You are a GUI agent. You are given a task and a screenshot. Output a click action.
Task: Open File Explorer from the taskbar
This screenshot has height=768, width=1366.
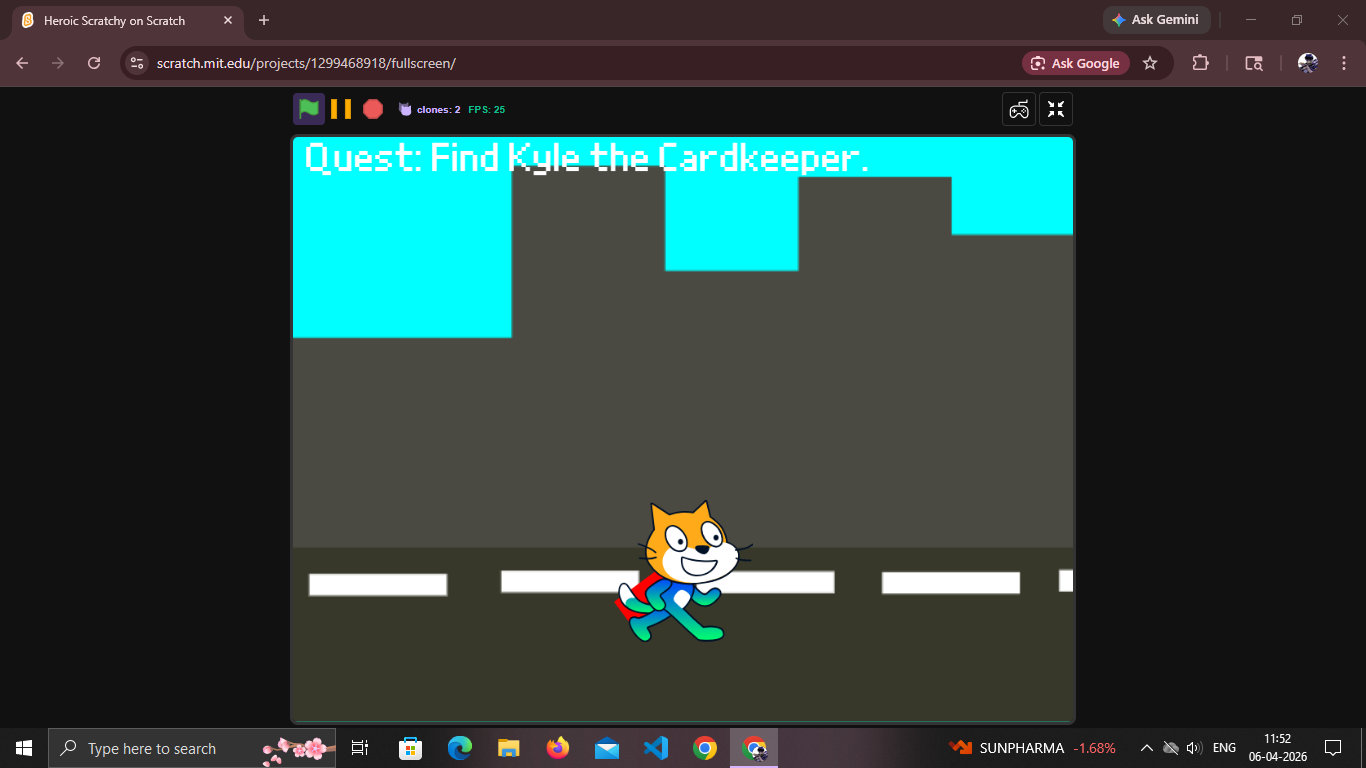click(x=509, y=748)
